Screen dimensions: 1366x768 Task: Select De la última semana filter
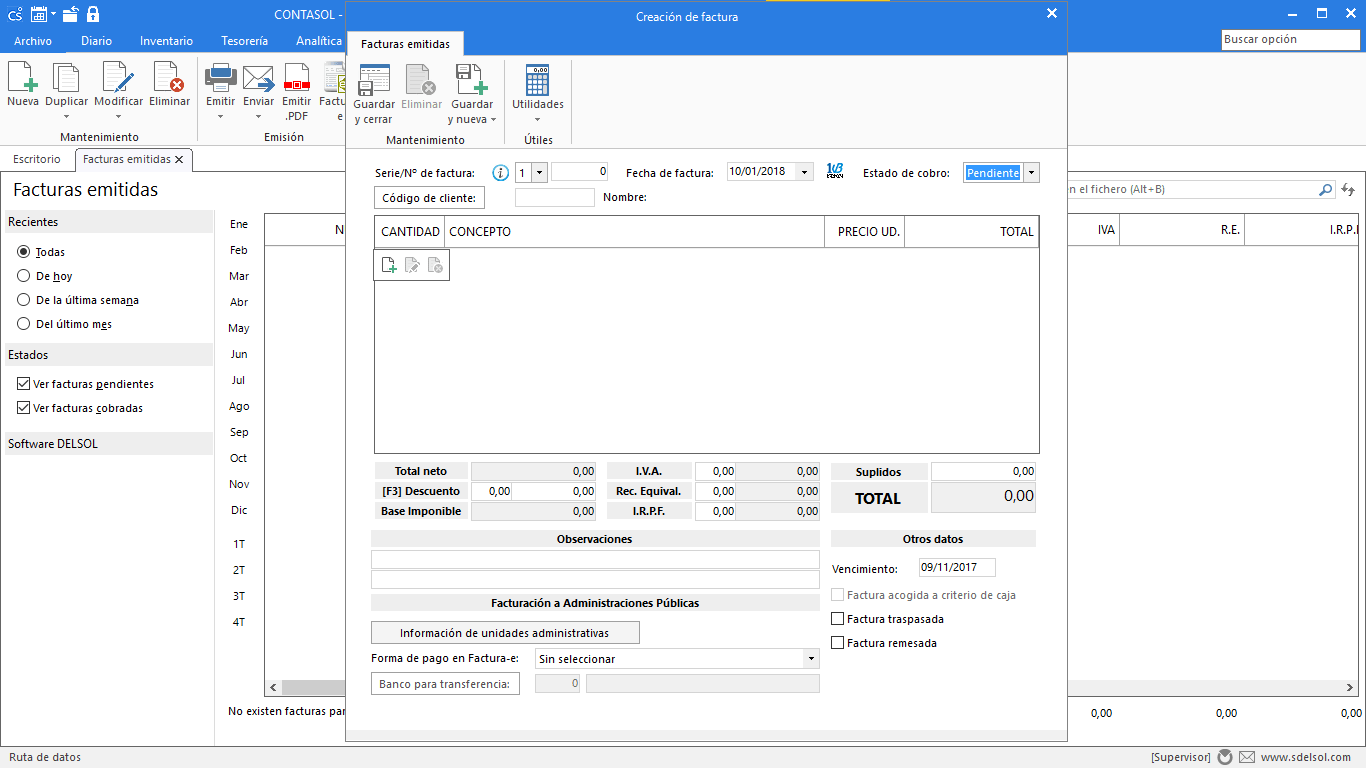pos(24,300)
